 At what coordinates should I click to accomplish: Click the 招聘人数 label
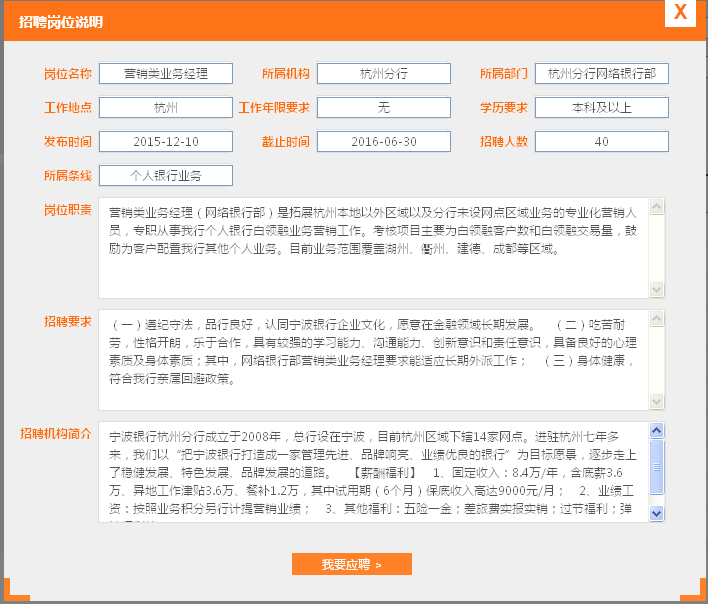tap(504, 141)
